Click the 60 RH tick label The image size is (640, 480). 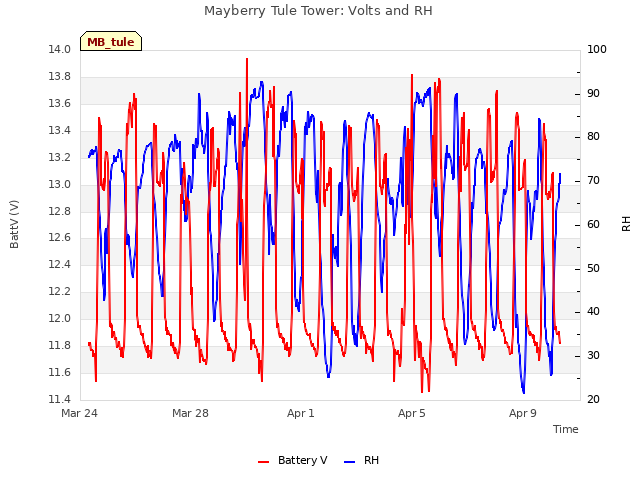[593, 225]
